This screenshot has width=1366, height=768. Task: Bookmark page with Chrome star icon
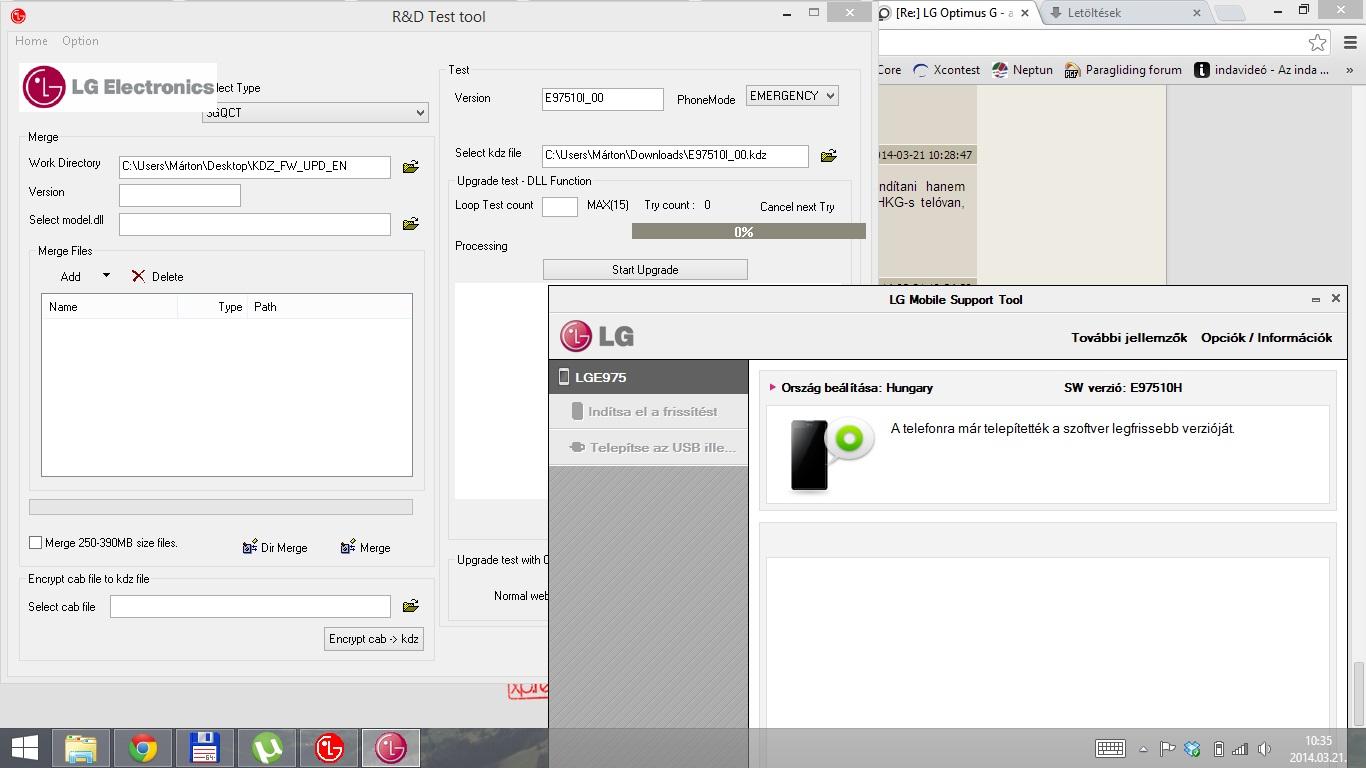1317,42
